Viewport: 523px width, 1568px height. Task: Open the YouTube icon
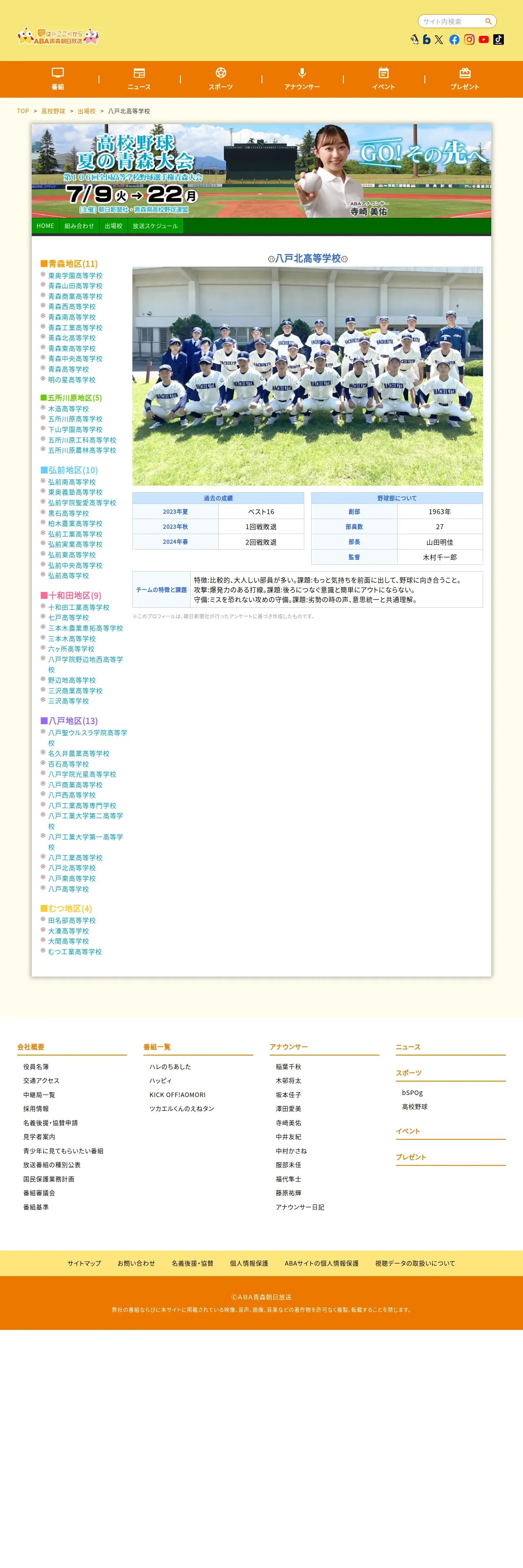click(483, 39)
